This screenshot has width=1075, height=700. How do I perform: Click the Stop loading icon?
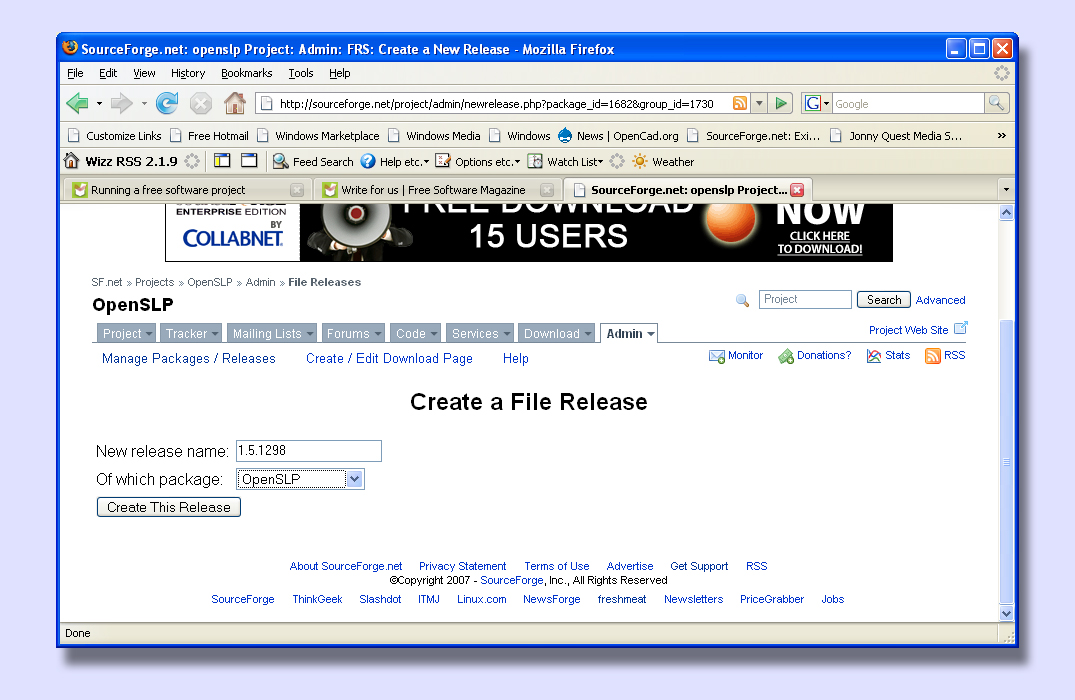200,104
